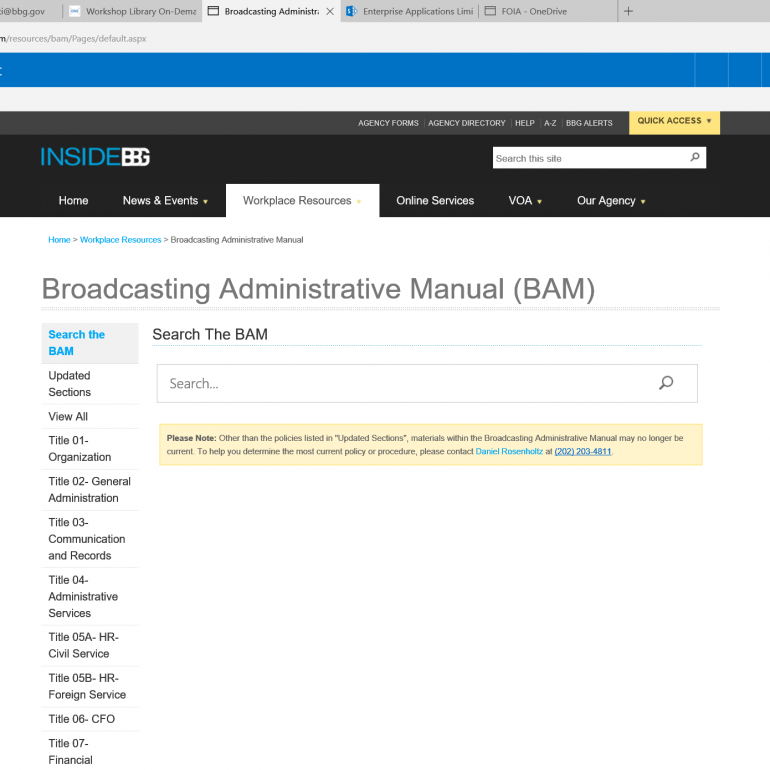Open Title 05B- HR- Foreign Service
The width and height of the screenshot is (770, 770).
[90, 686]
